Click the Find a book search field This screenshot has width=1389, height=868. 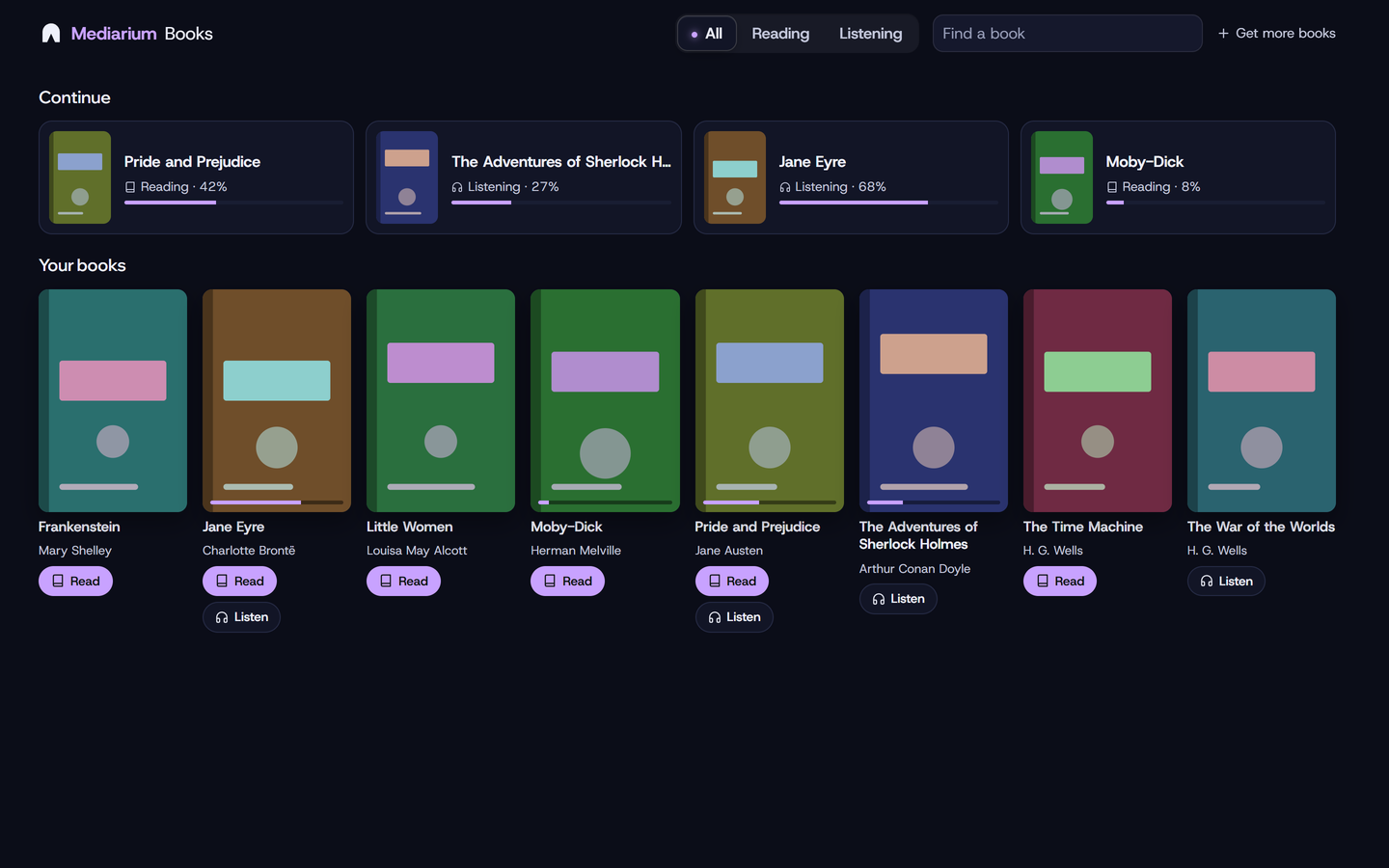pyautogui.click(x=1067, y=34)
